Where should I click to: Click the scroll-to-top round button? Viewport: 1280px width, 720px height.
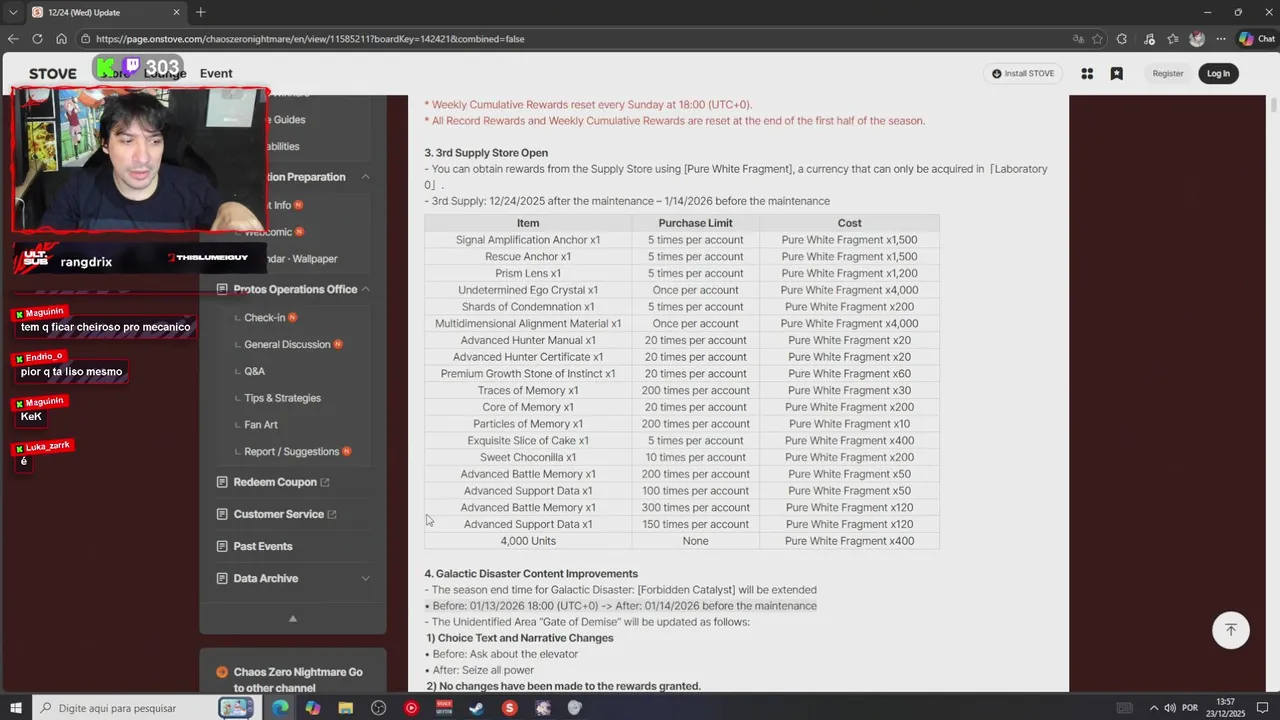(x=1231, y=630)
